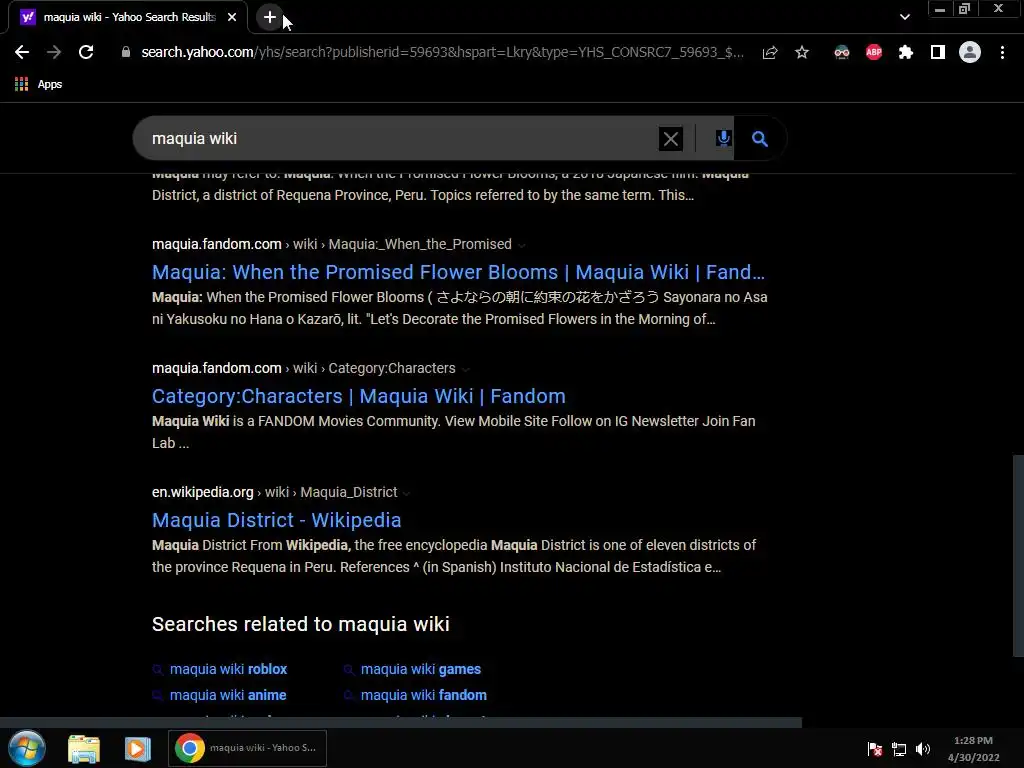Open the Apps bookmarks shortcut
Image resolution: width=1024 pixels, height=768 pixels.
tap(39, 84)
